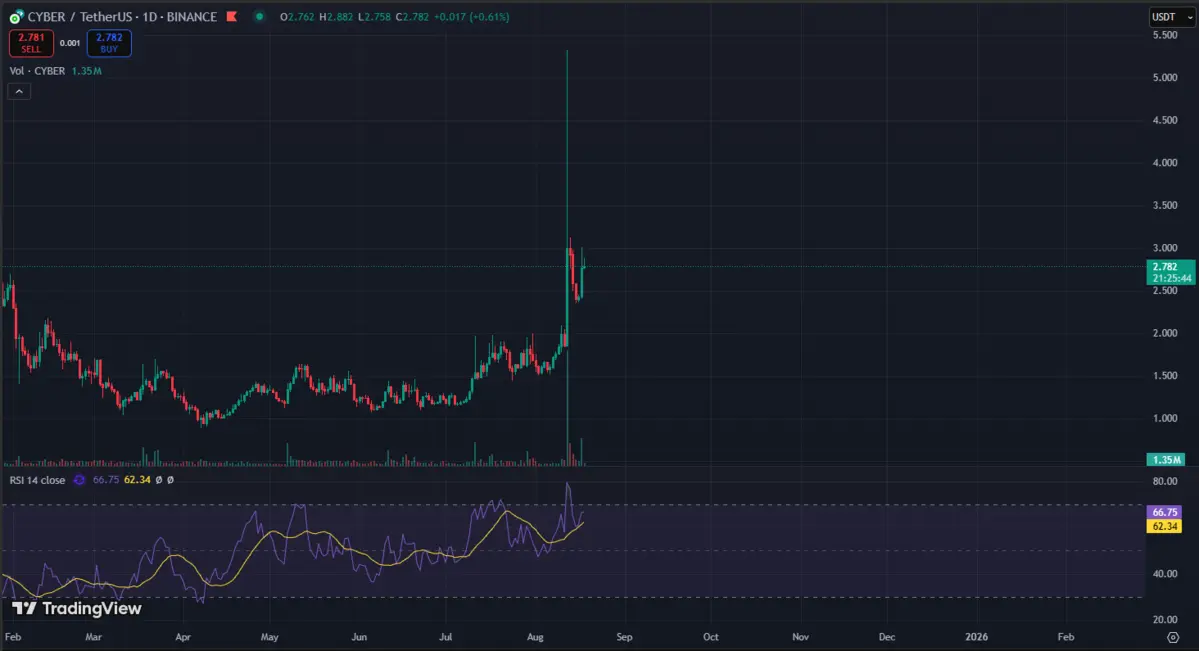Click the Sep label on time axis
This screenshot has height=651, width=1199.
(x=624, y=636)
